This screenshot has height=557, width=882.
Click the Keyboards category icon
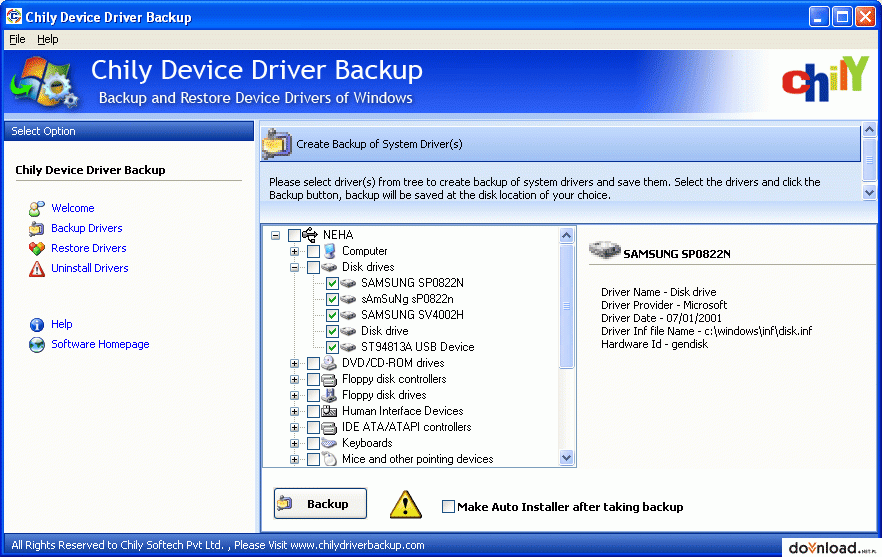[329, 443]
